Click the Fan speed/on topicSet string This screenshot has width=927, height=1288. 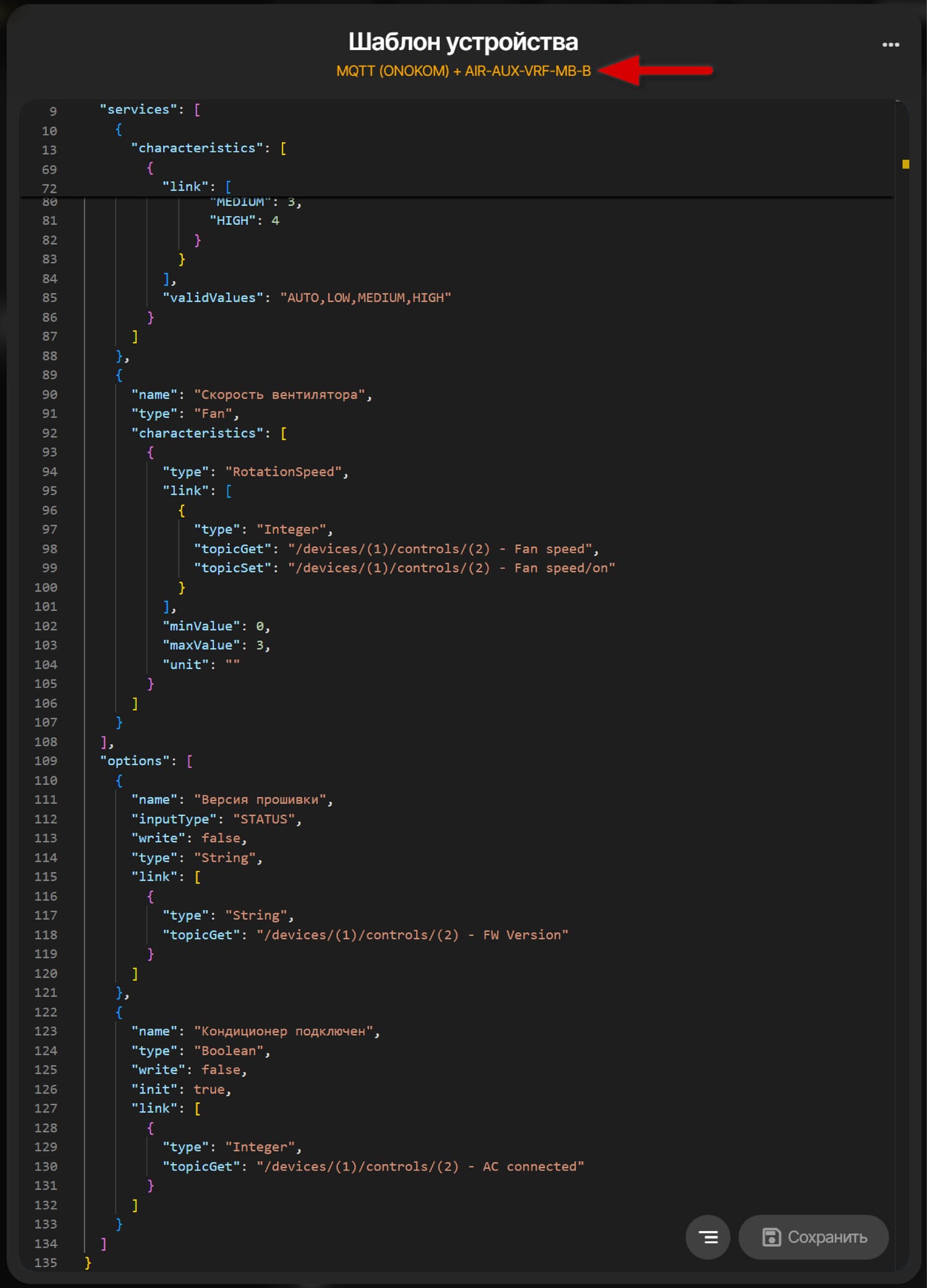[451, 568]
